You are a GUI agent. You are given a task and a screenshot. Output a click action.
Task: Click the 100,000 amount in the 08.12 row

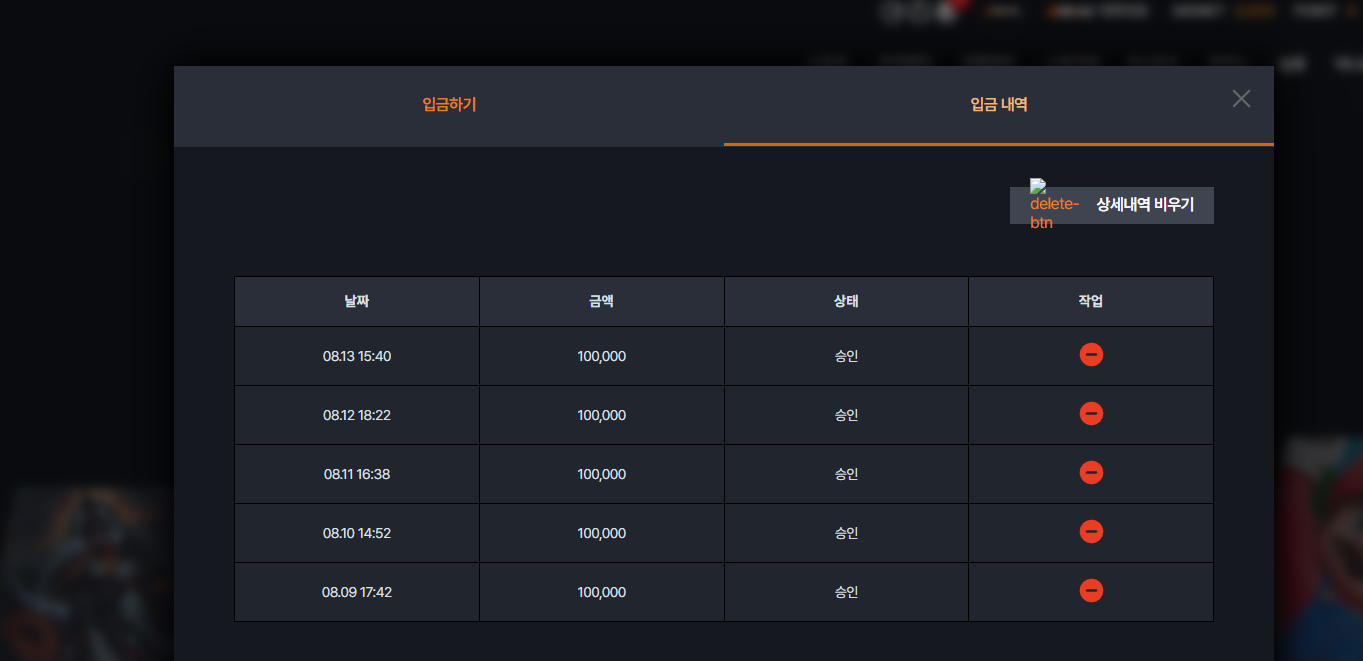[x=602, y=415]
